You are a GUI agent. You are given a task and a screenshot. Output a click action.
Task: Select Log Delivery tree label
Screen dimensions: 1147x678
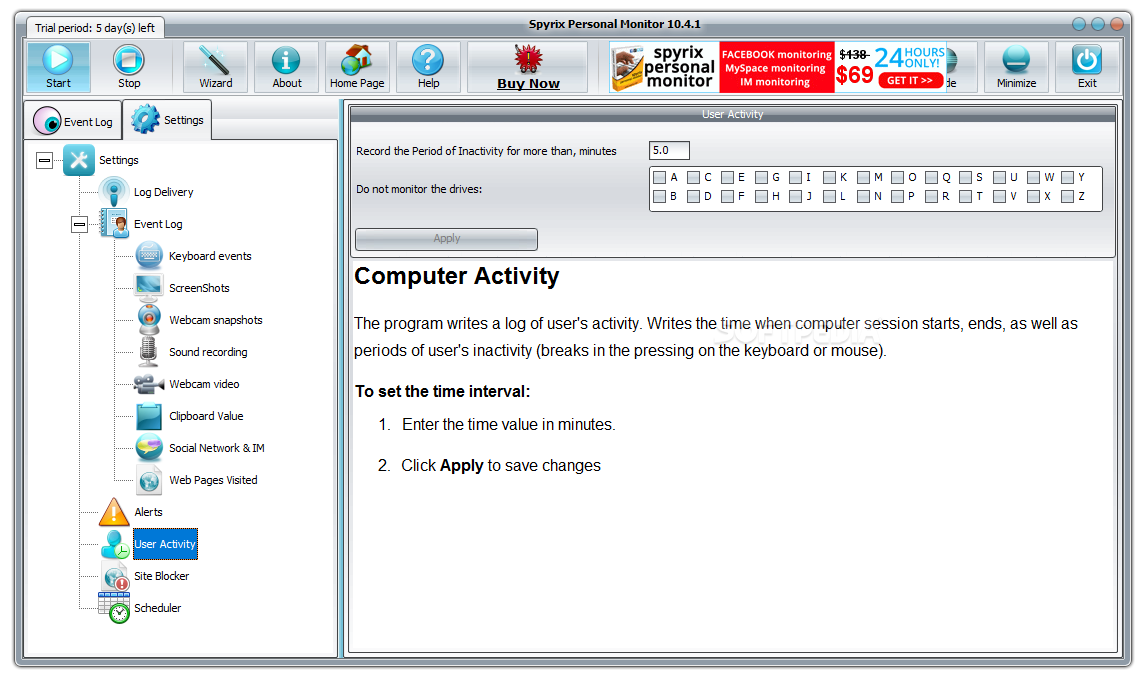[x=163, y=192]
